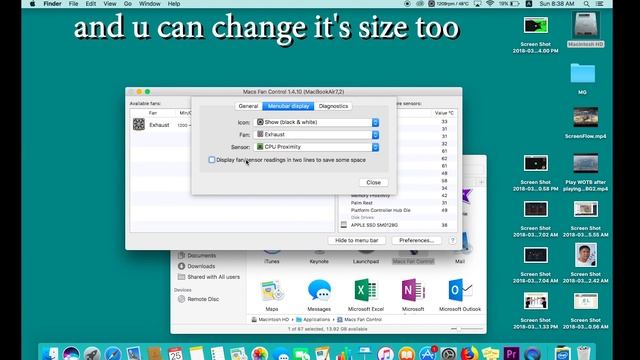Open the battery status menu
The height and width of the screenshot is (360, 640).
click(x=509, y=4)
